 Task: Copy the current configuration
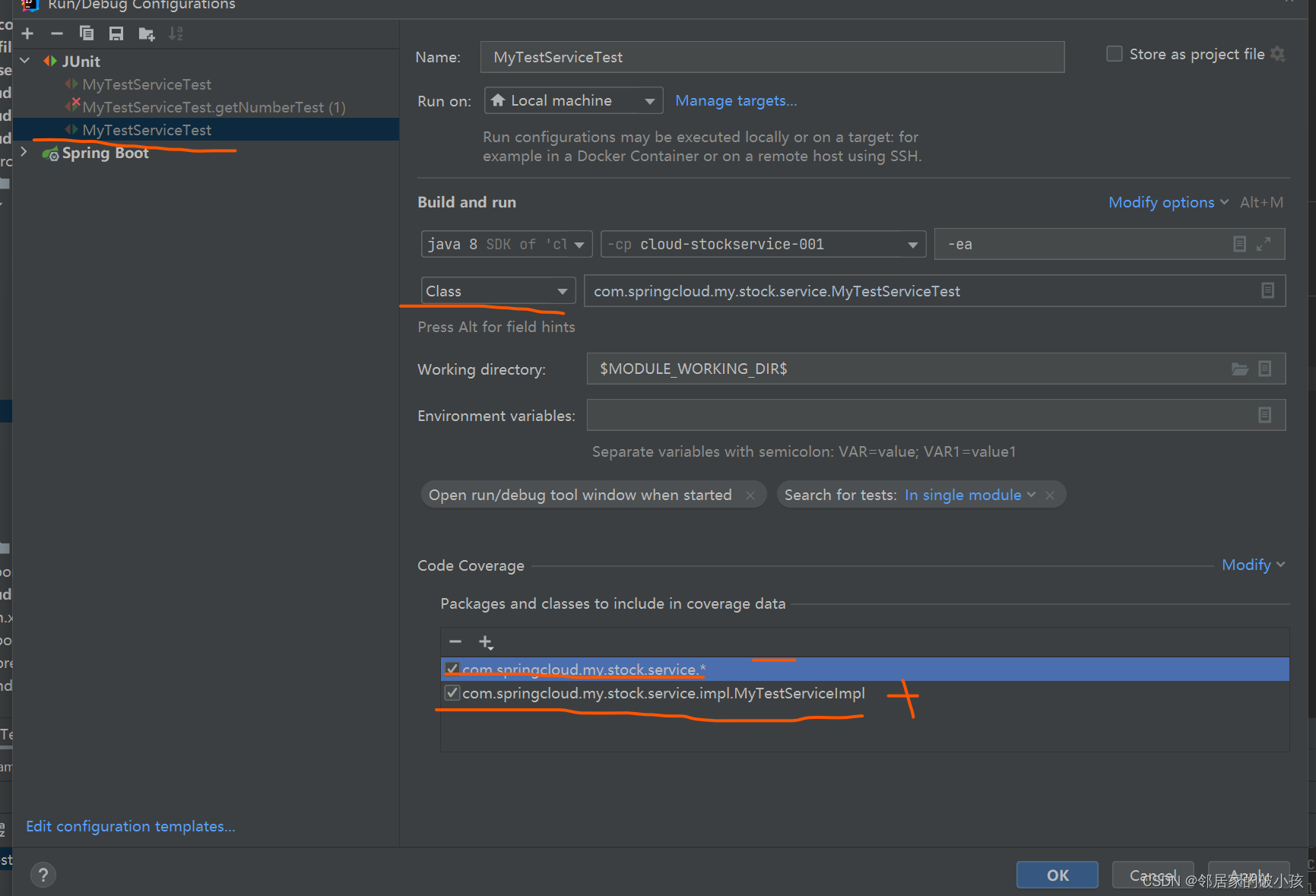[87, 33]
